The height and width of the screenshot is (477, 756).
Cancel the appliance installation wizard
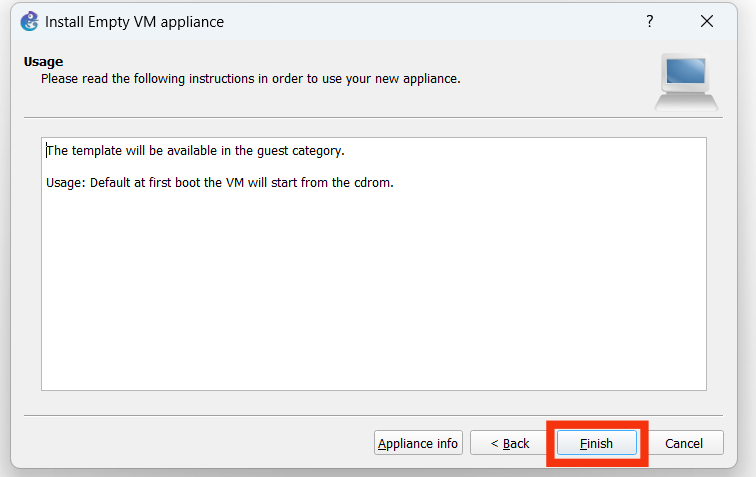coord(684,443)
